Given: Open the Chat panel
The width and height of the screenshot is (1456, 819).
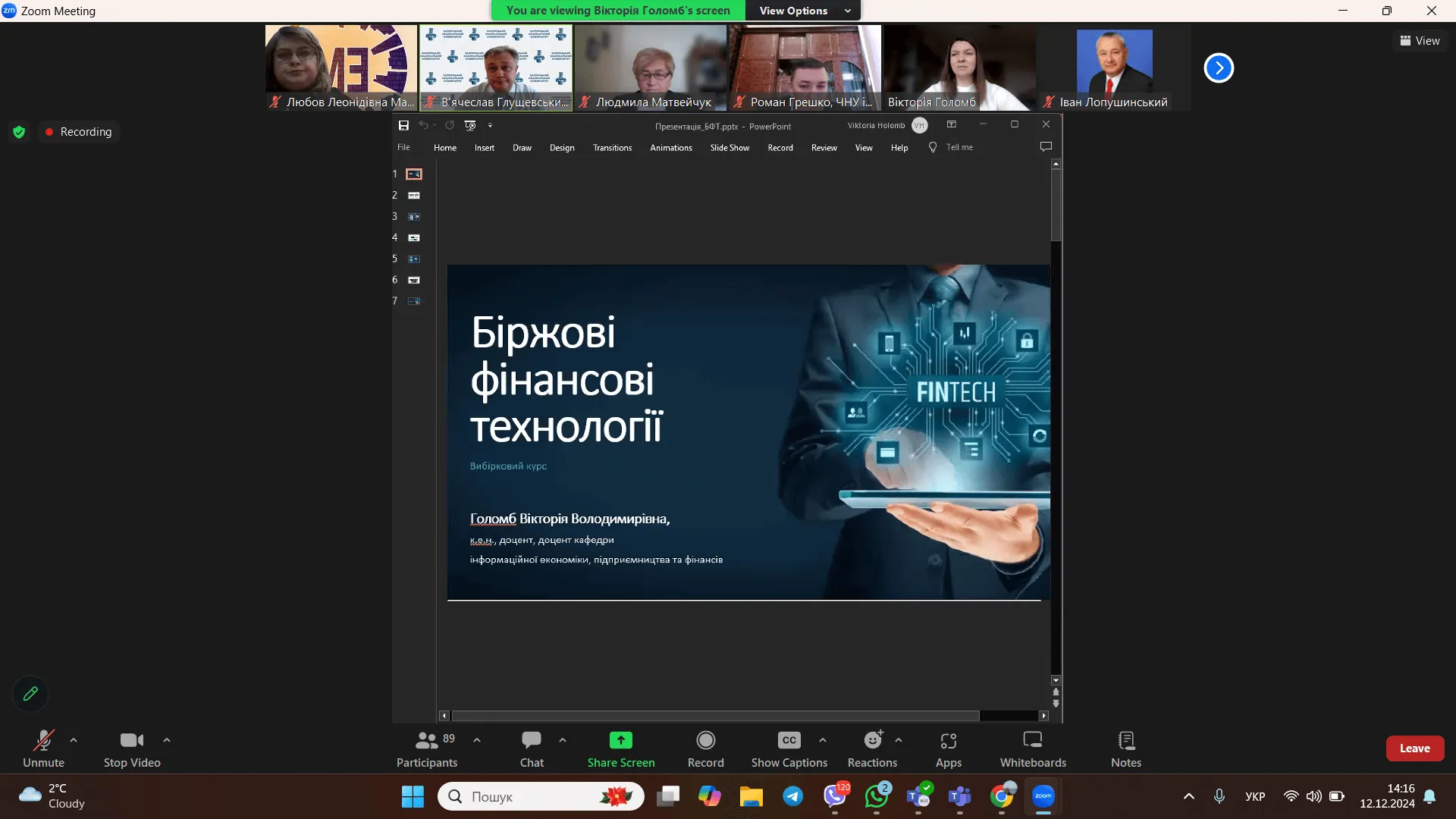Looking at the screenshot, I should [x=532, y=740].
